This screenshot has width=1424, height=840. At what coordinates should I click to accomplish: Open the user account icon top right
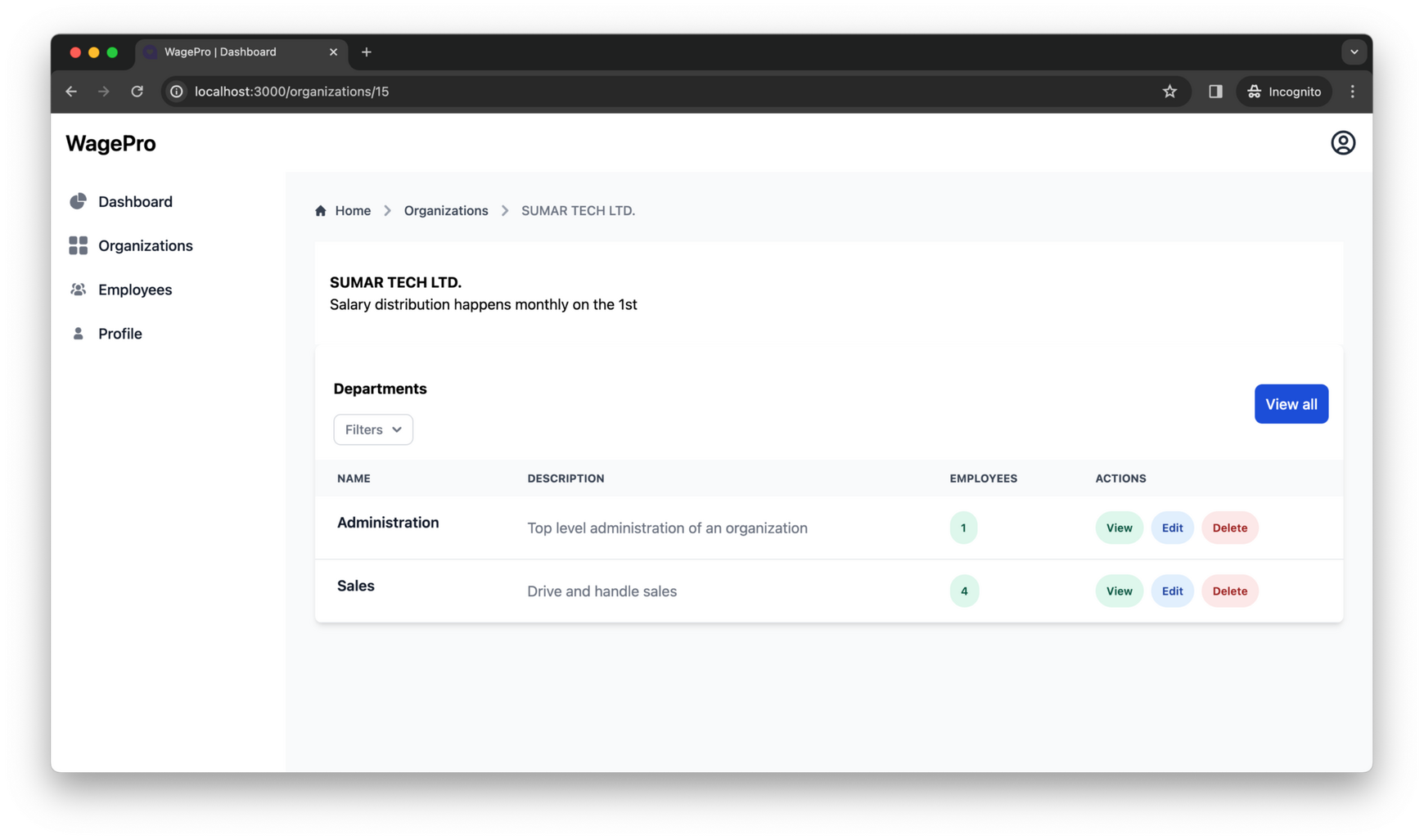1343,142
